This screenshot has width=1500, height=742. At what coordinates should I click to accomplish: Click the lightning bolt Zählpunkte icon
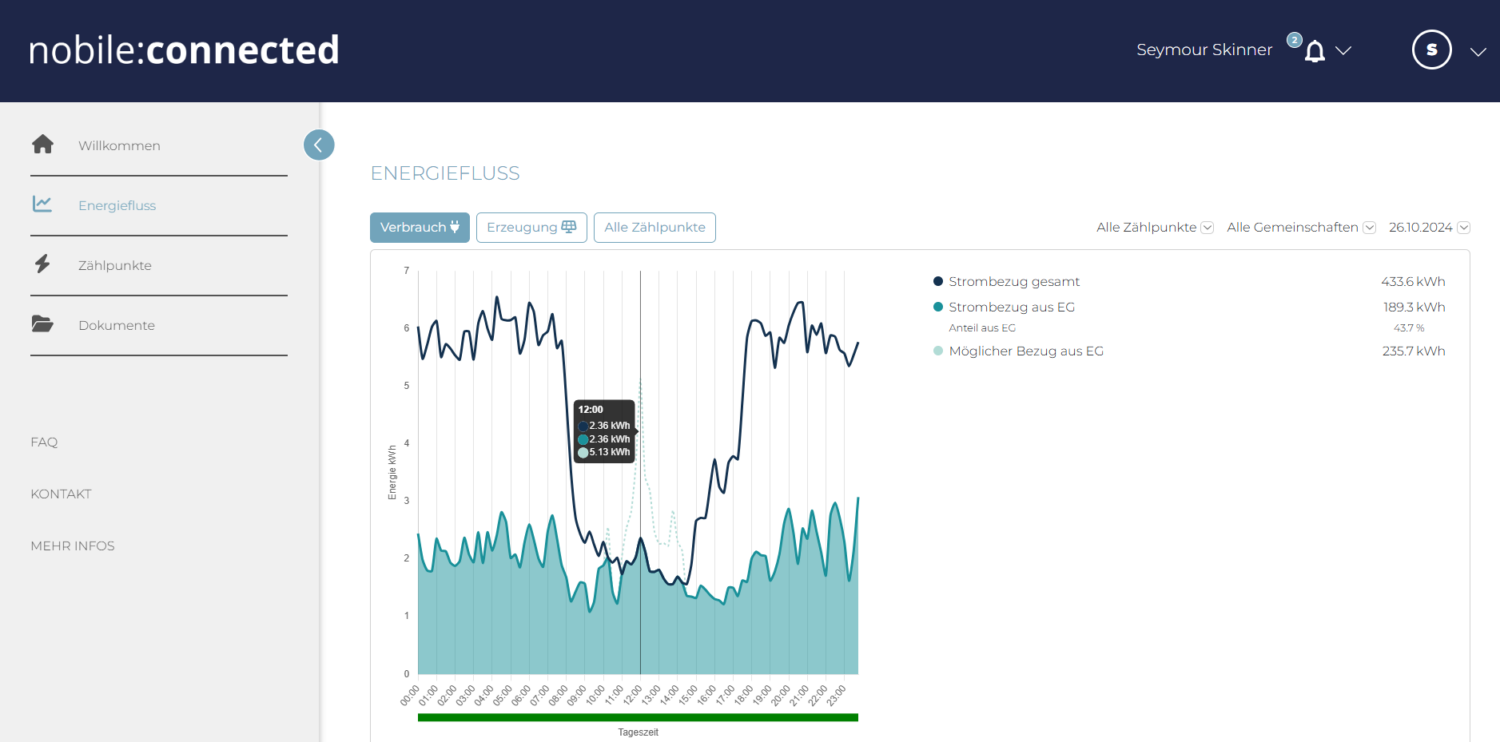(x=42, y=265)
